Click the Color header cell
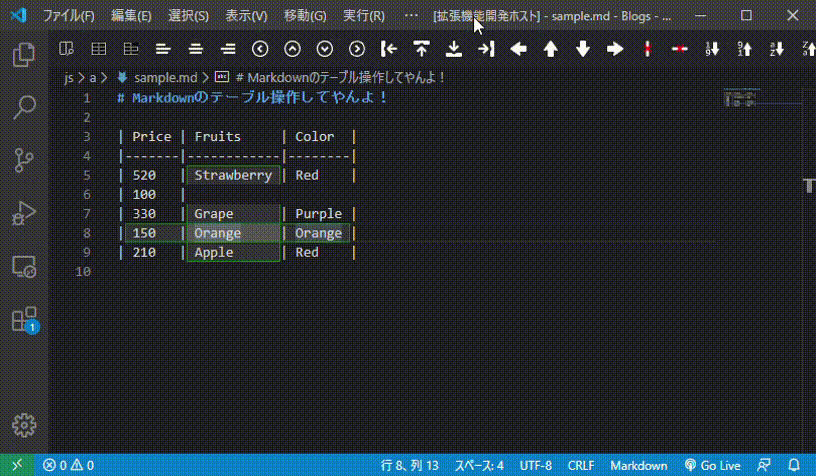Viewport: 816px width, 476px height. [314, 137]
